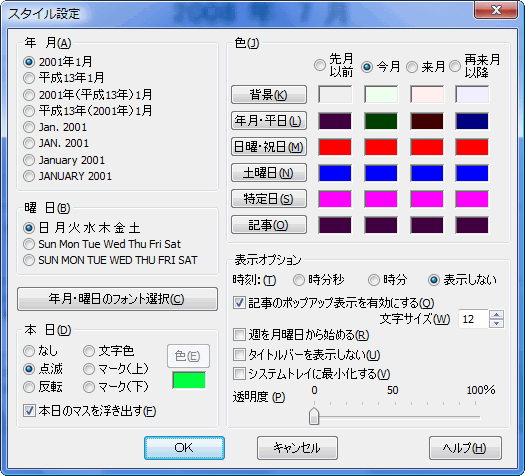The image size is (525, 476).
Task: Open 年月・曜日のフォント選択 dialog
Action: click(x=117, y=299)
